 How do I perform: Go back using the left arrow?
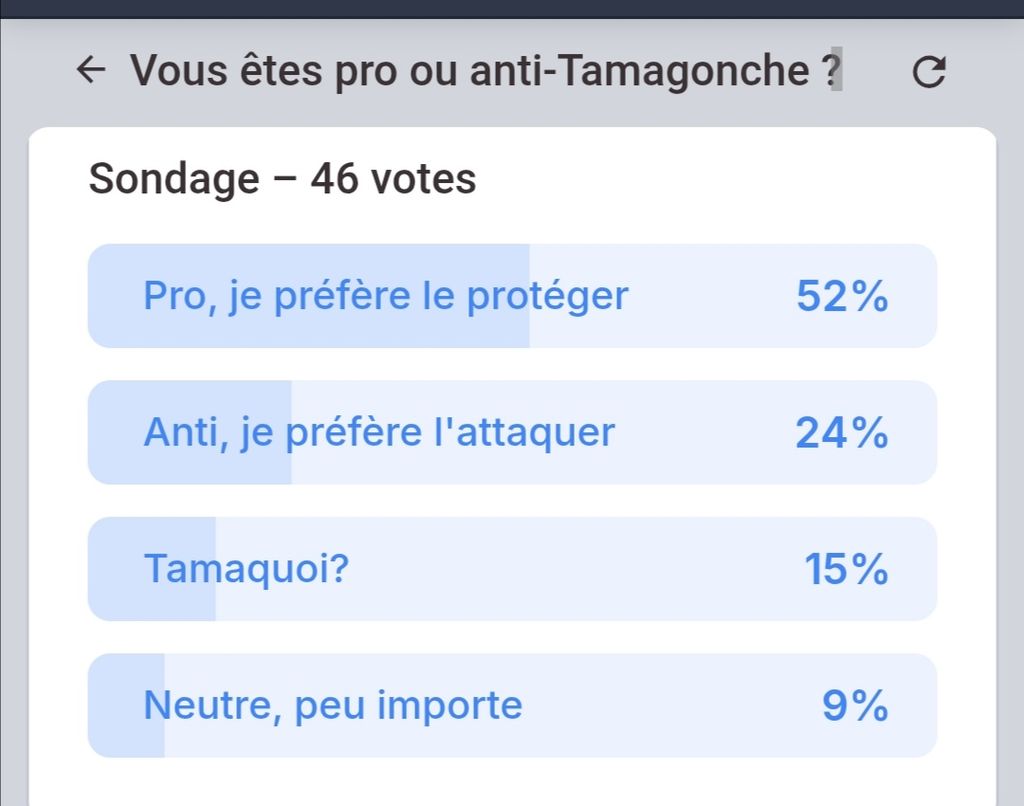click(x=91, y=71)
